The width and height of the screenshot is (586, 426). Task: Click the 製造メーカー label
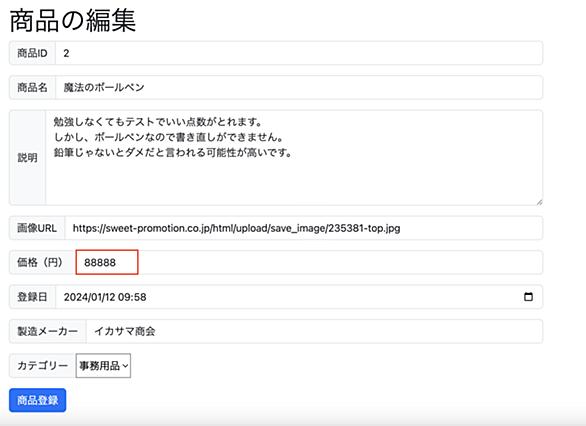(x=48, y=331)
